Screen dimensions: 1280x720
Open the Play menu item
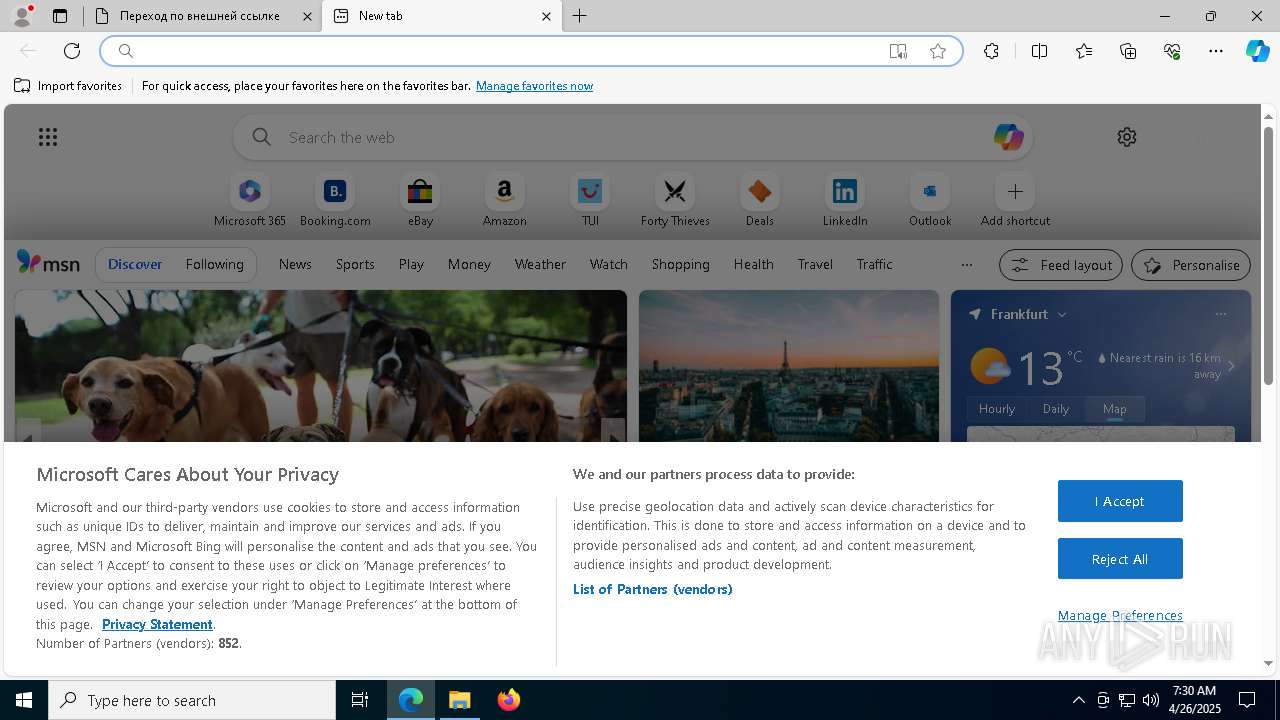(x=411, y=264)
